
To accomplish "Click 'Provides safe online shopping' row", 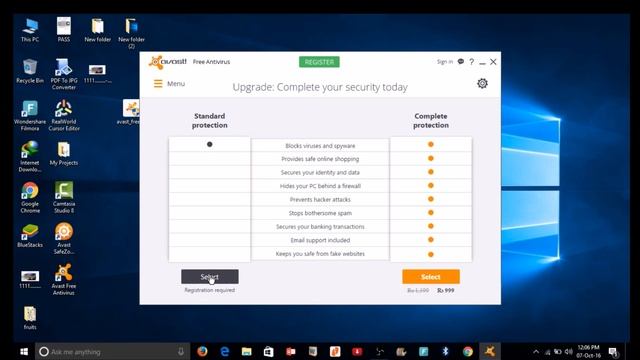I will (x=320, y=159).
